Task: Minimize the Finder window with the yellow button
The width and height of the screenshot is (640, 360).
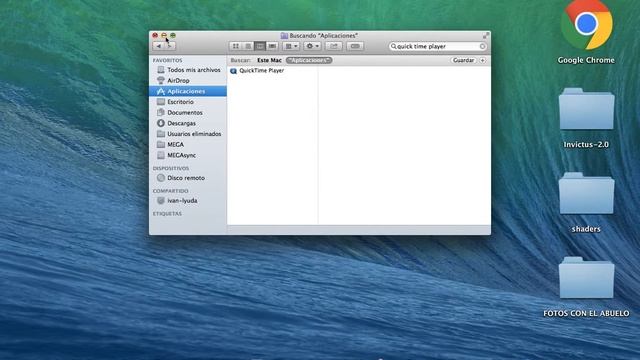Action: [164, 36]
